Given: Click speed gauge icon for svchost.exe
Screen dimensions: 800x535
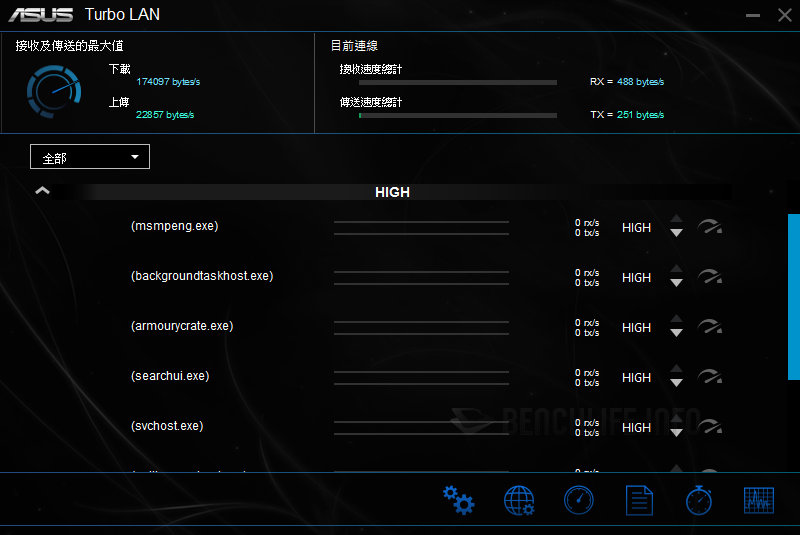Looking at the screenshot, I should click(710, 426).
